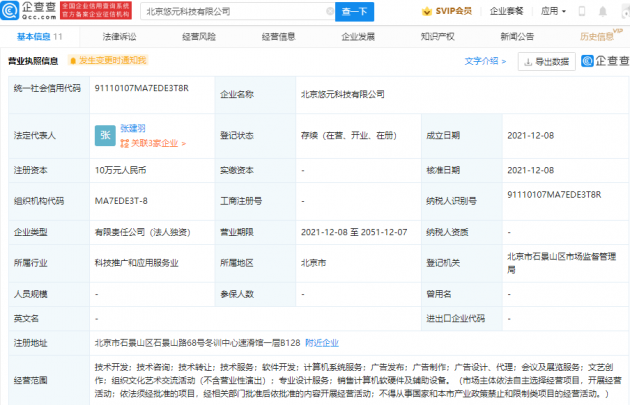
Task: Select organization code MA7EDE3T-8
Action: coord(121,201)
